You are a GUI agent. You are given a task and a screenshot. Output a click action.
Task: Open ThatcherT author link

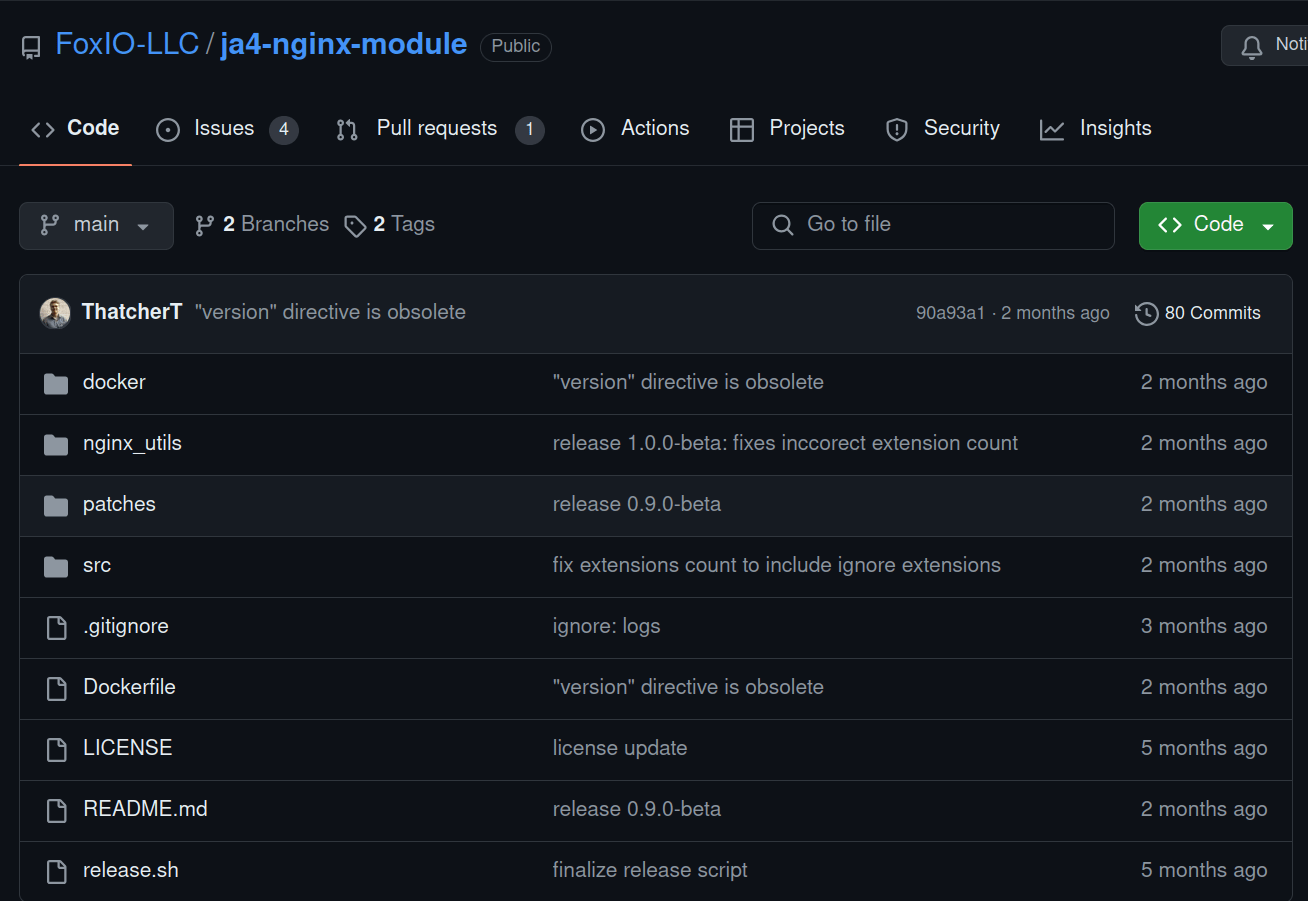pyautogui.click(x=132, y=312)
